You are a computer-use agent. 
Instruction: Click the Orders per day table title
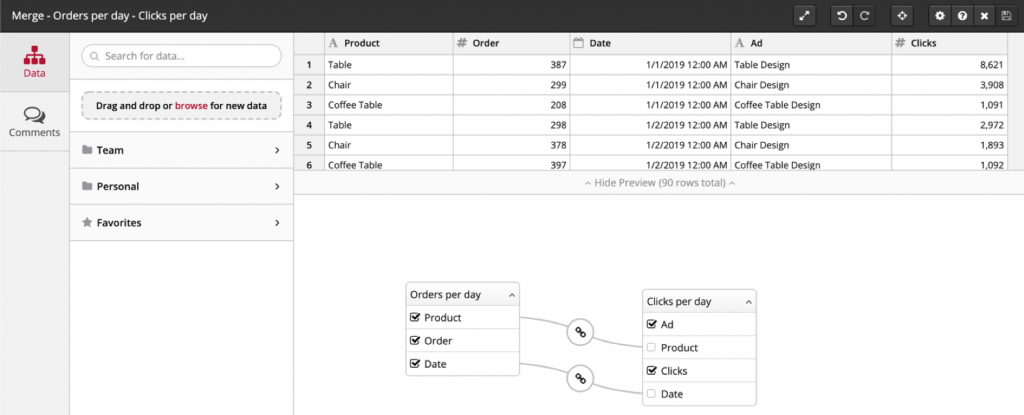point(445,295)
